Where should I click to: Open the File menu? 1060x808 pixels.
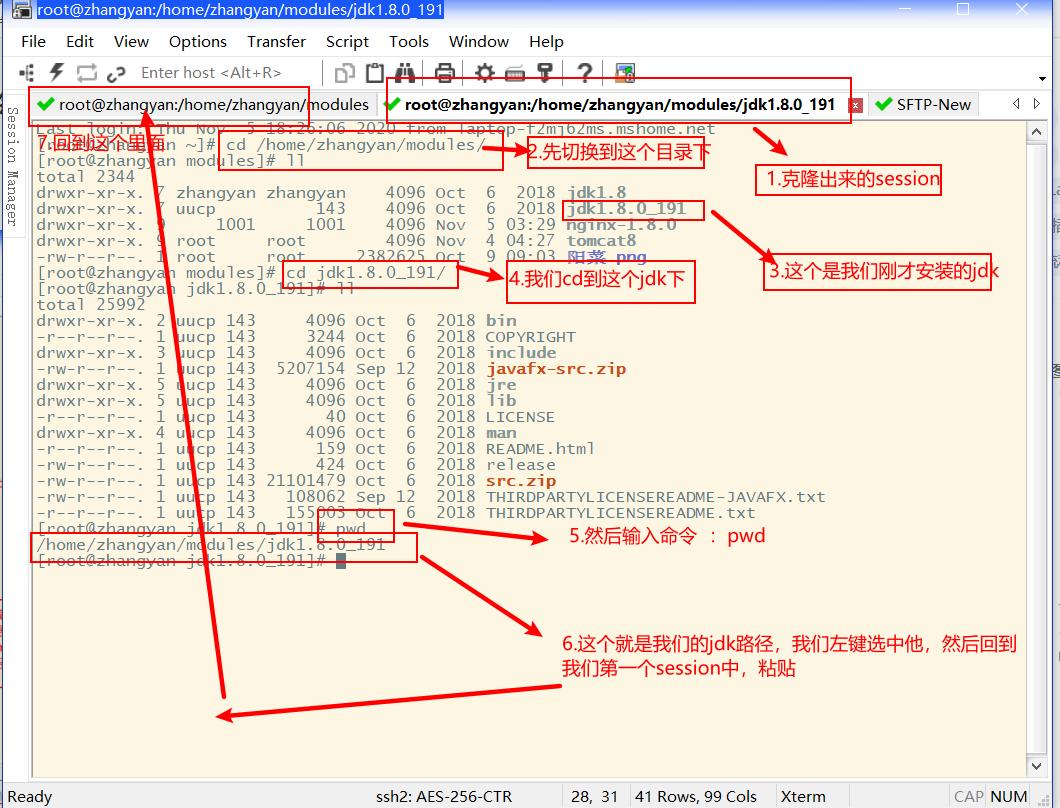[x=33, y=42]
